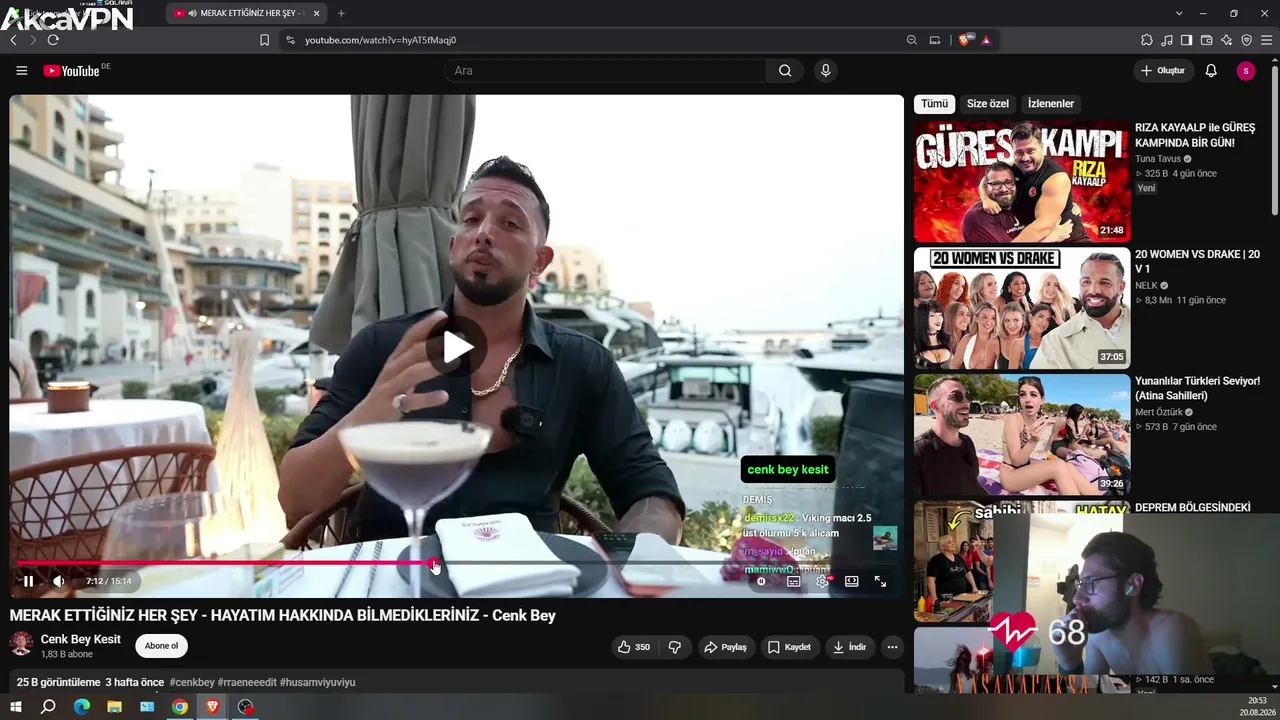Open Brave Rewards triangle icon
Image resolution: width=1280 pixels, height=720 pixels.
tap(986, 40)
